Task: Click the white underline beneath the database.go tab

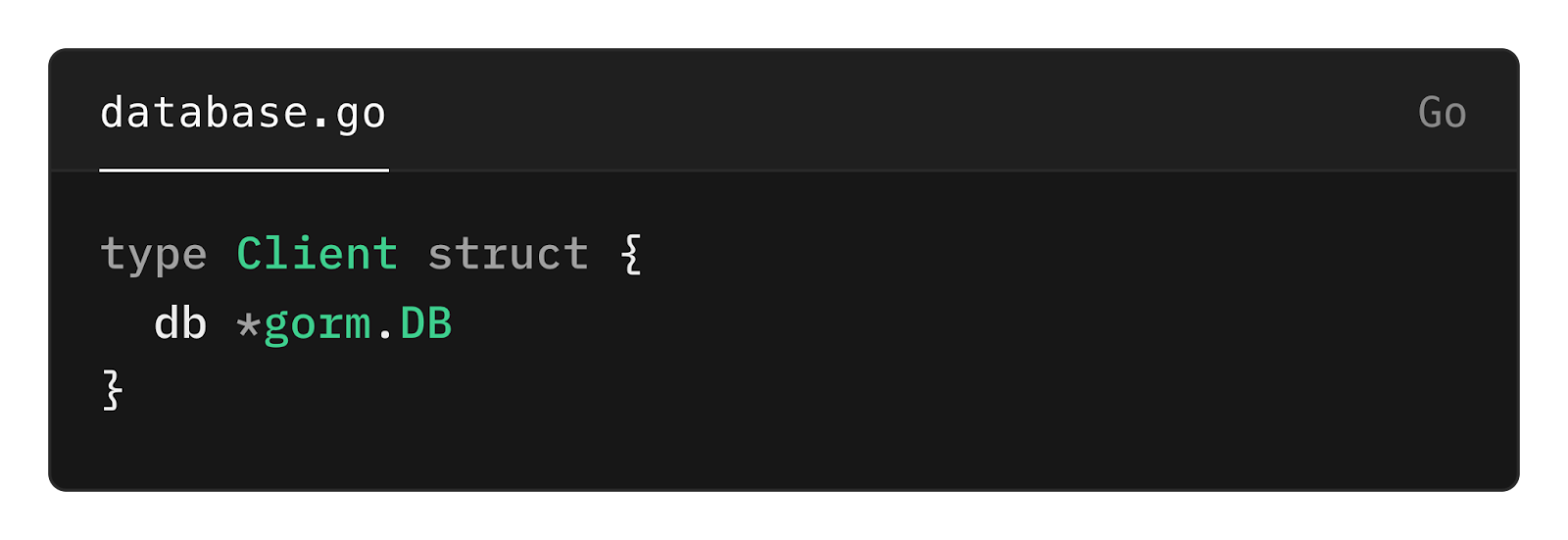Action: tap(244, 170)
